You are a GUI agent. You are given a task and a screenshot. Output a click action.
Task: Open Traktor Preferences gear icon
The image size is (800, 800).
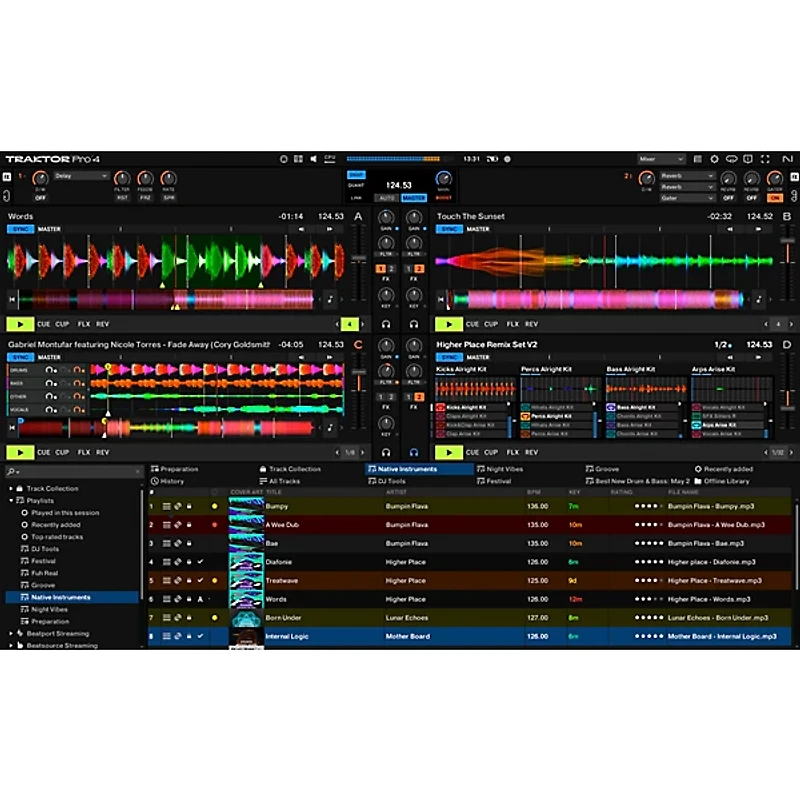tap(714, 158)
